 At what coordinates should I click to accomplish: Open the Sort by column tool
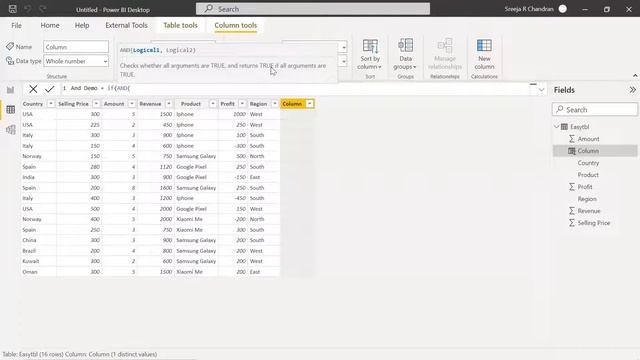[x=370, y=55]
